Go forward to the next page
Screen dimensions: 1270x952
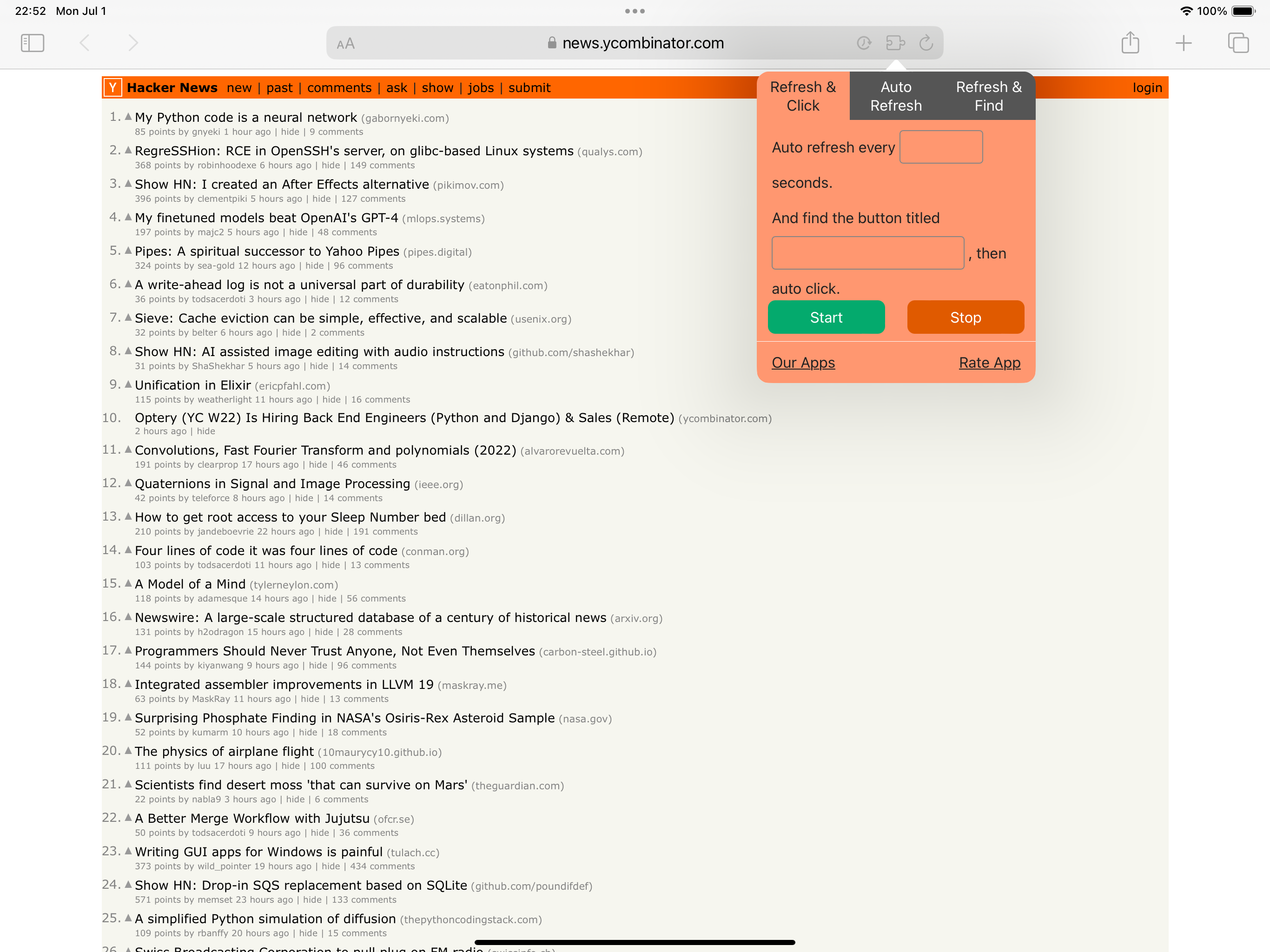pyautogui.click(x=133, y=43)
